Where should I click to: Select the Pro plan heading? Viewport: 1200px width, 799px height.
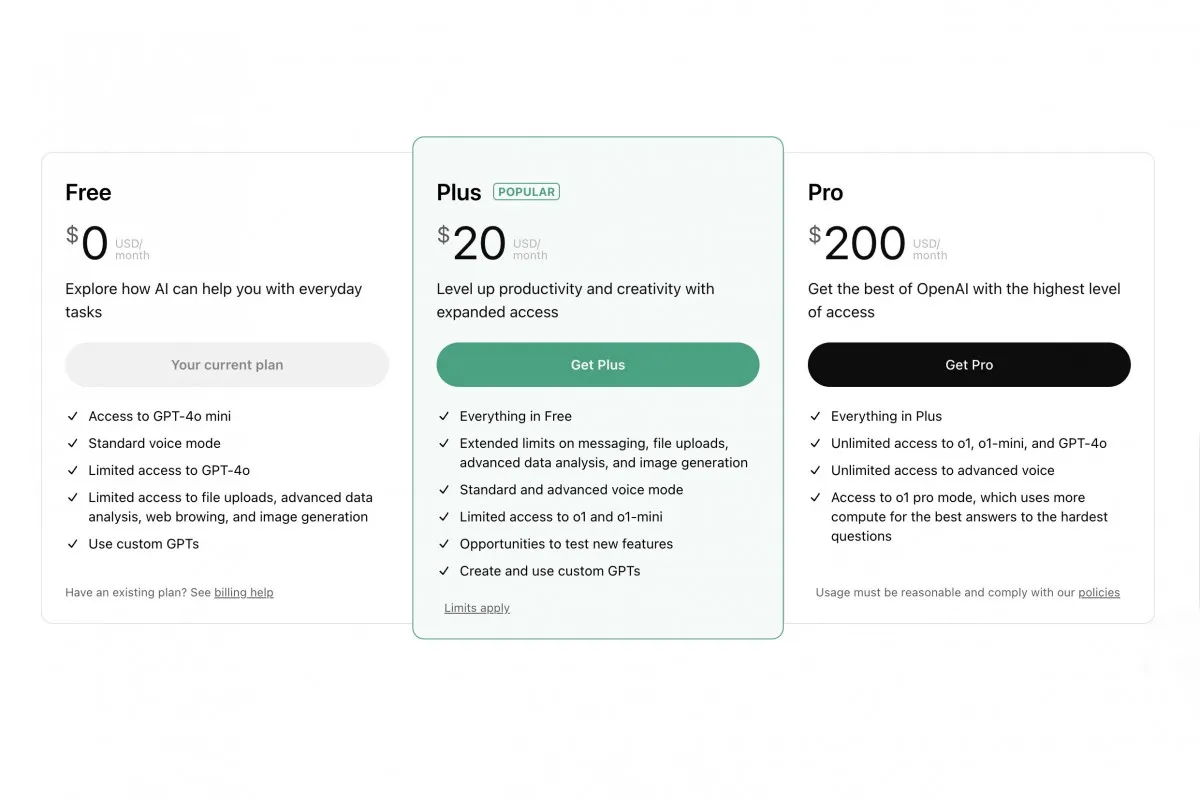(x=825, y=192)
